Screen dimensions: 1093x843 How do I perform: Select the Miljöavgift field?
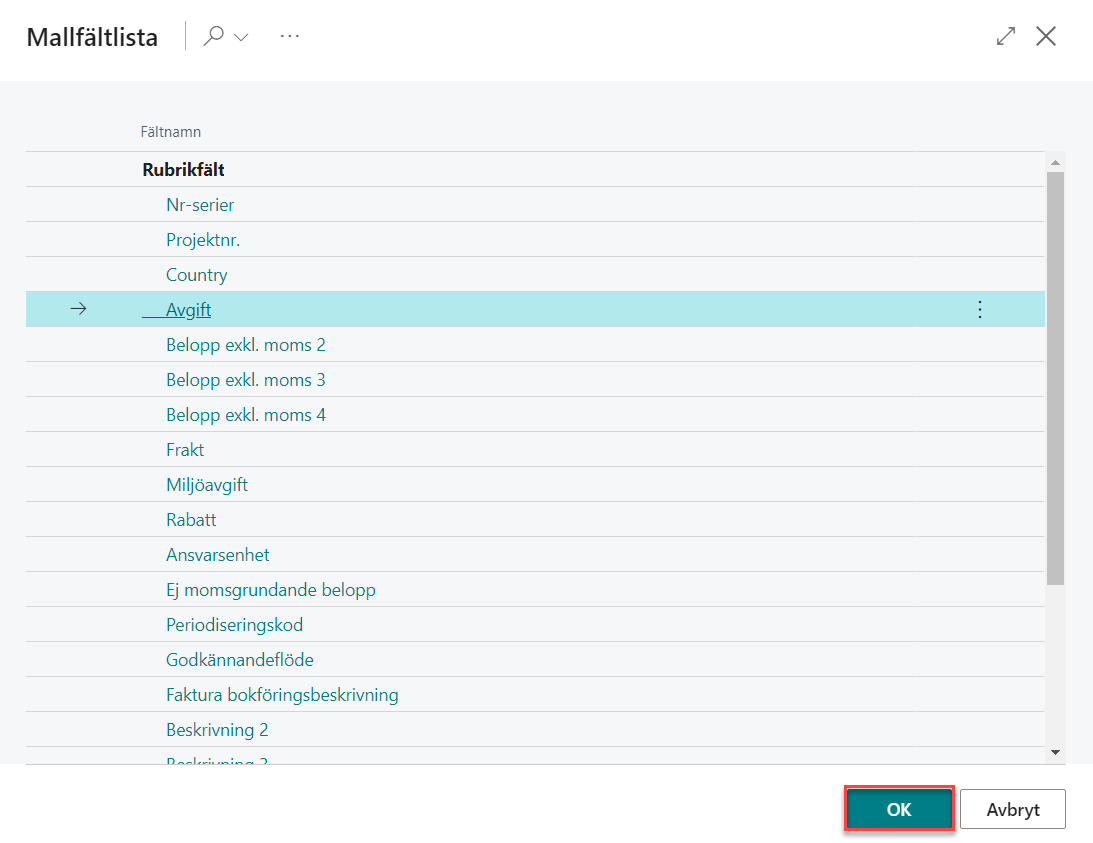(x=207, y=485)
